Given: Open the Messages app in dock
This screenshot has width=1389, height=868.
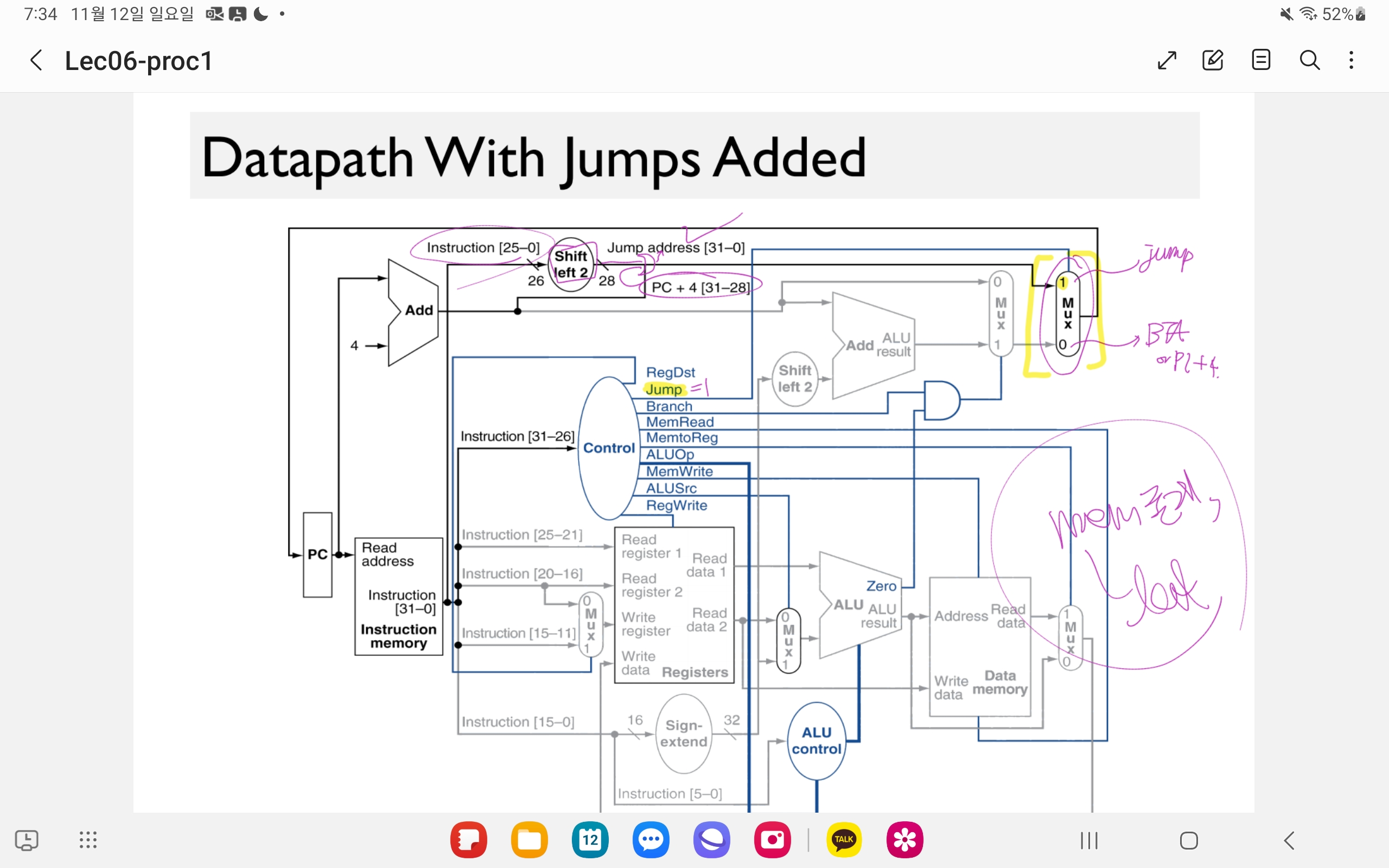Looking at the screenshot, I should pos(651,840).
